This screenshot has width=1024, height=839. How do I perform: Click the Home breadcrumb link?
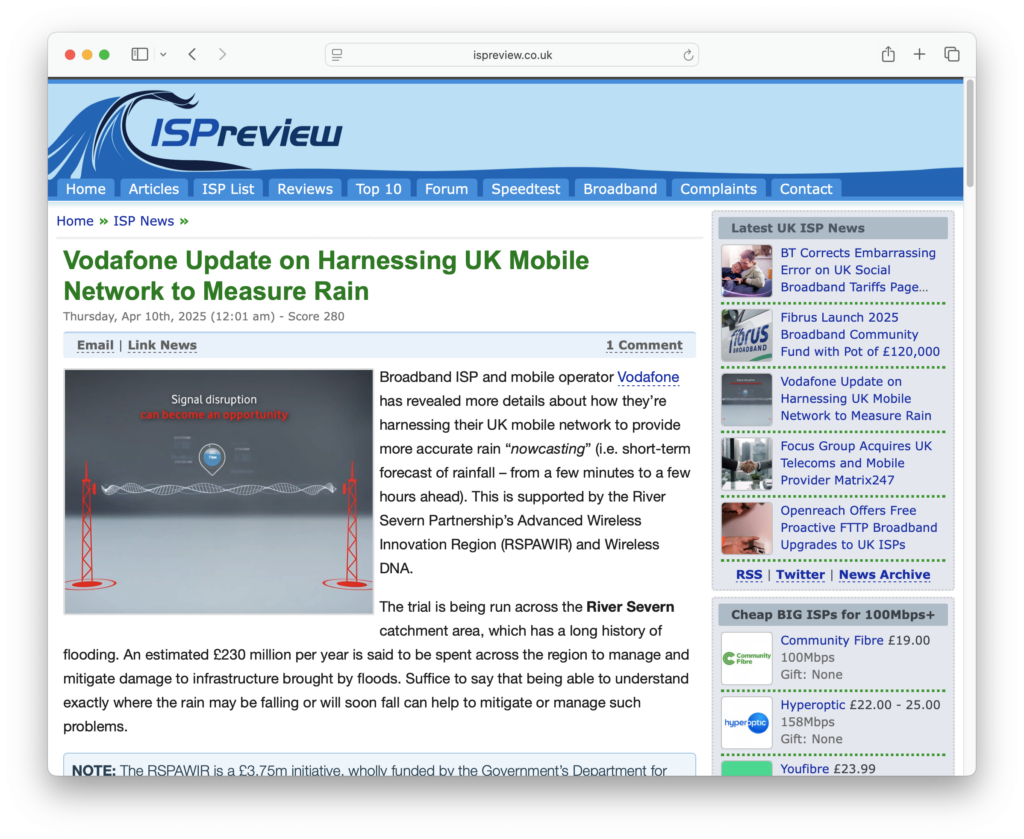pyautogui.click(x=75, y=221)
